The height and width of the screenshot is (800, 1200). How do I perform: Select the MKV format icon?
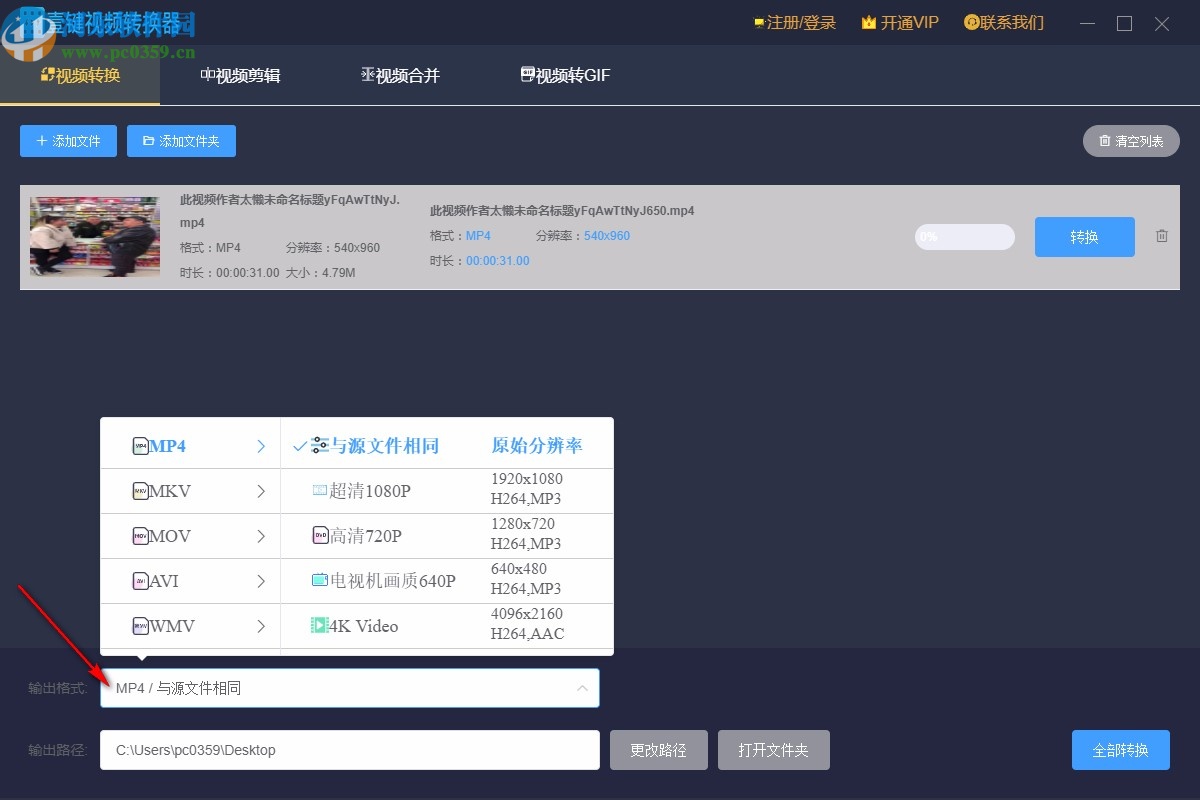(x=140, y=490)
